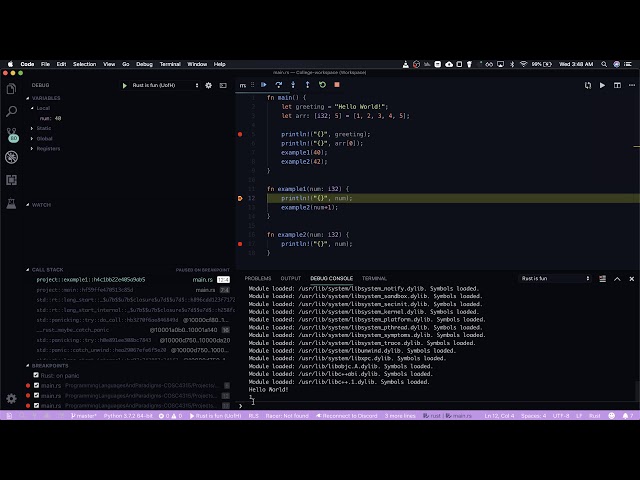Grab the debug toolbar drag handle

click(252, 85)
